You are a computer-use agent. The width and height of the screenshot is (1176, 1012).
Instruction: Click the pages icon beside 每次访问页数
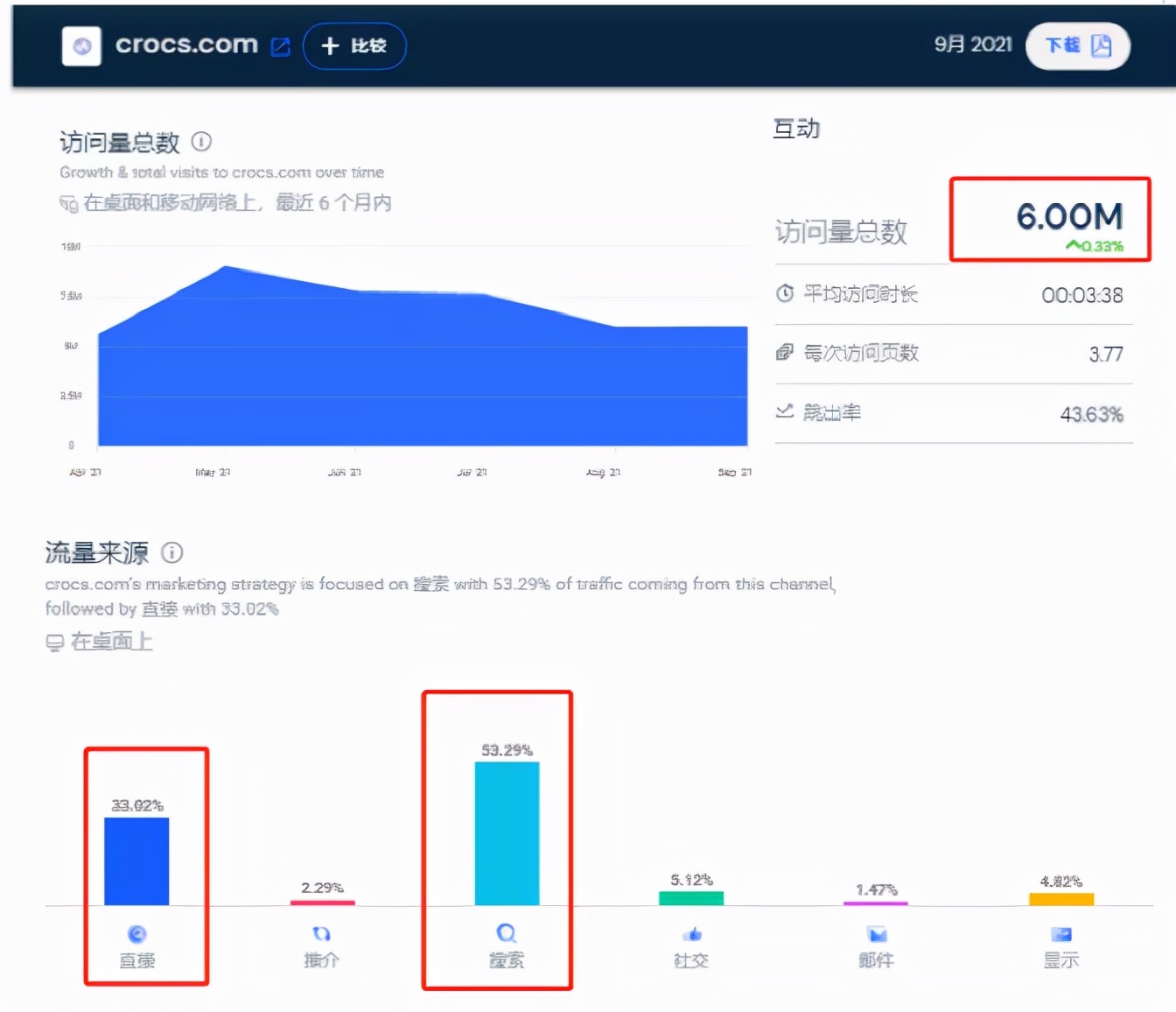(x=784, y=352)
